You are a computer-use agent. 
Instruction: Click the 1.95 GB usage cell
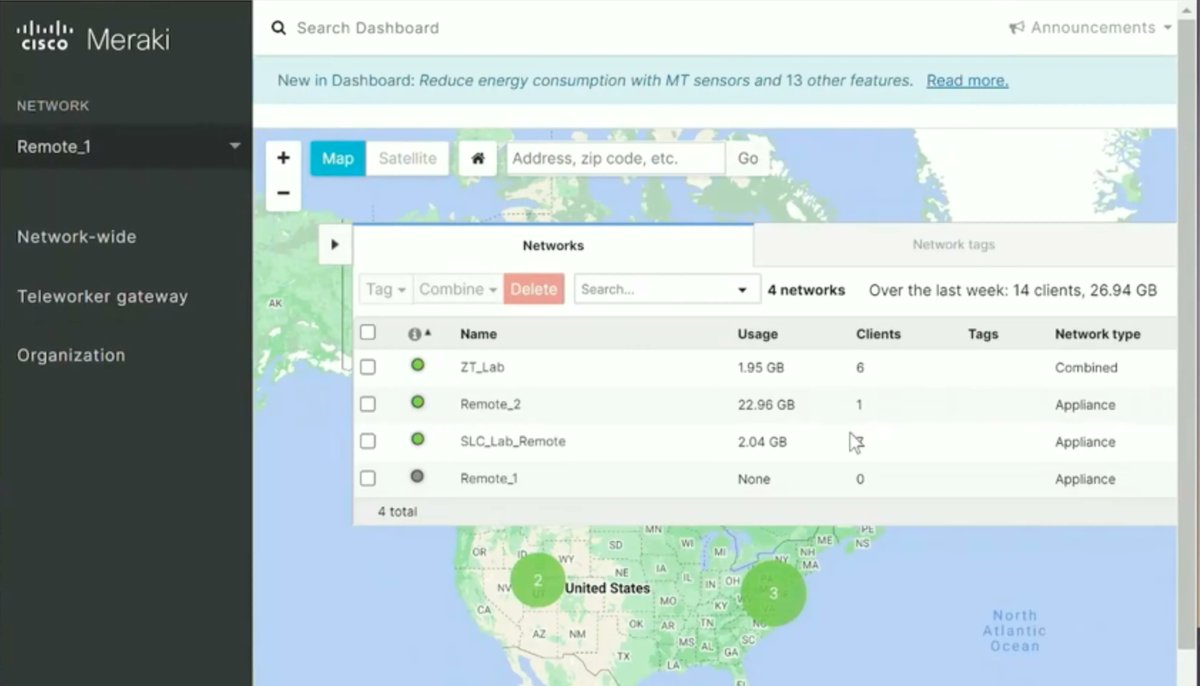pos(761,367)
